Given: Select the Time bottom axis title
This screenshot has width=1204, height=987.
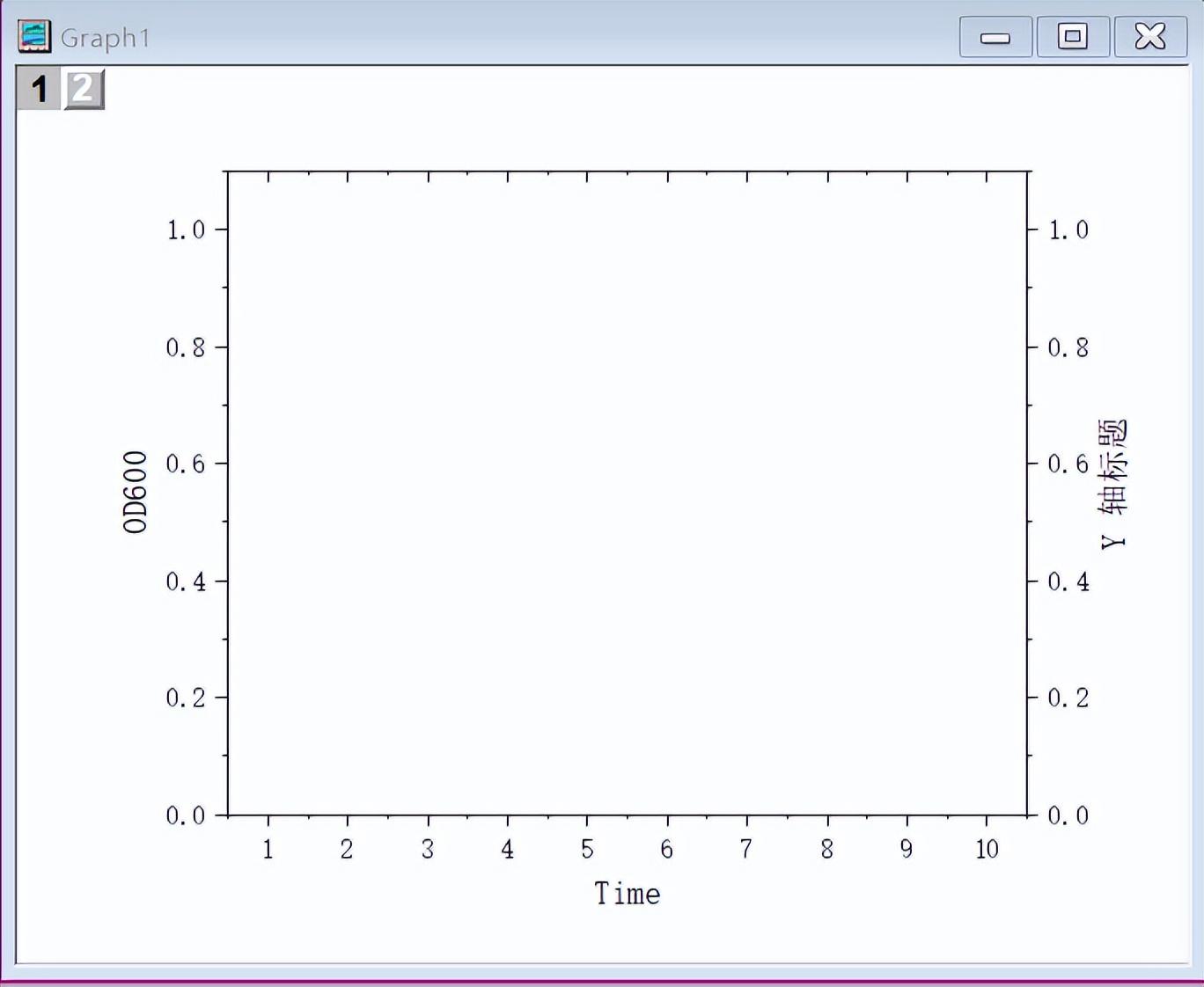Looking at the screenshot, I should click(627, 894).
